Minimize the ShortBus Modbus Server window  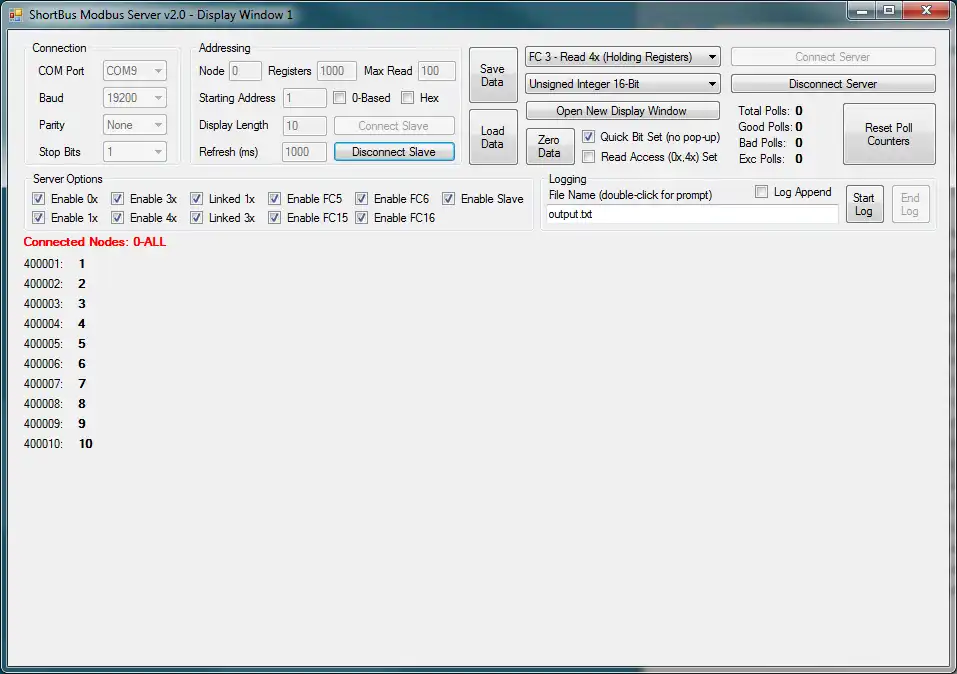point(862,10)
